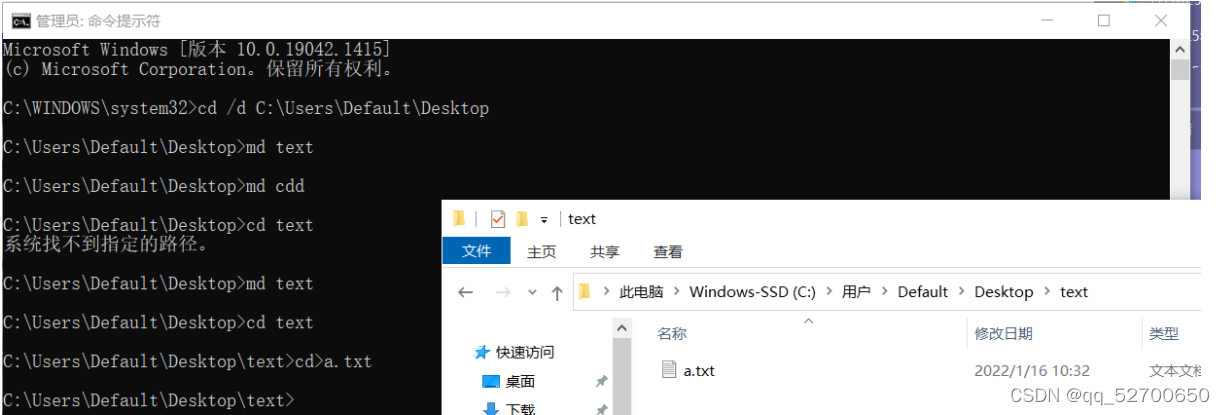Click the folder icon in address bar
The height and width of the screenshot is (415, 1225).
pyautogui.click(x=586, y=292)
